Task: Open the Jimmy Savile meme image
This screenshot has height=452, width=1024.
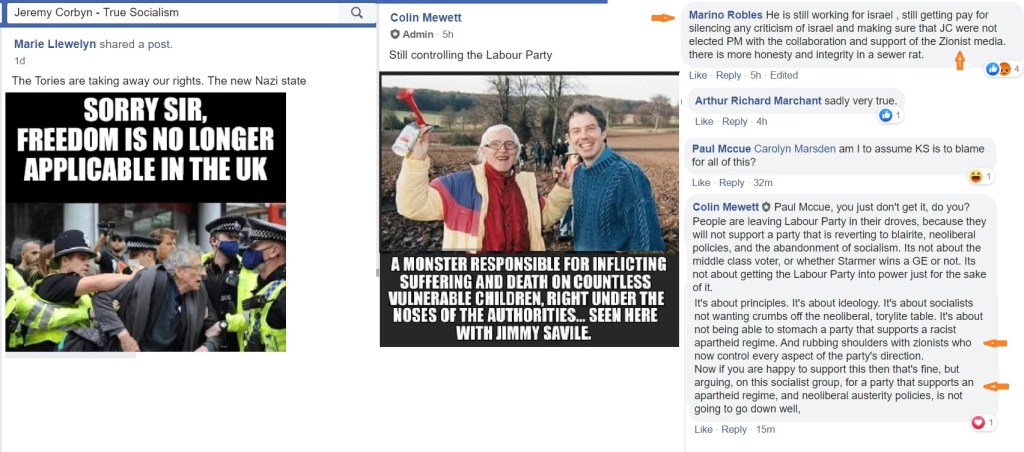Action: (530, 209)
